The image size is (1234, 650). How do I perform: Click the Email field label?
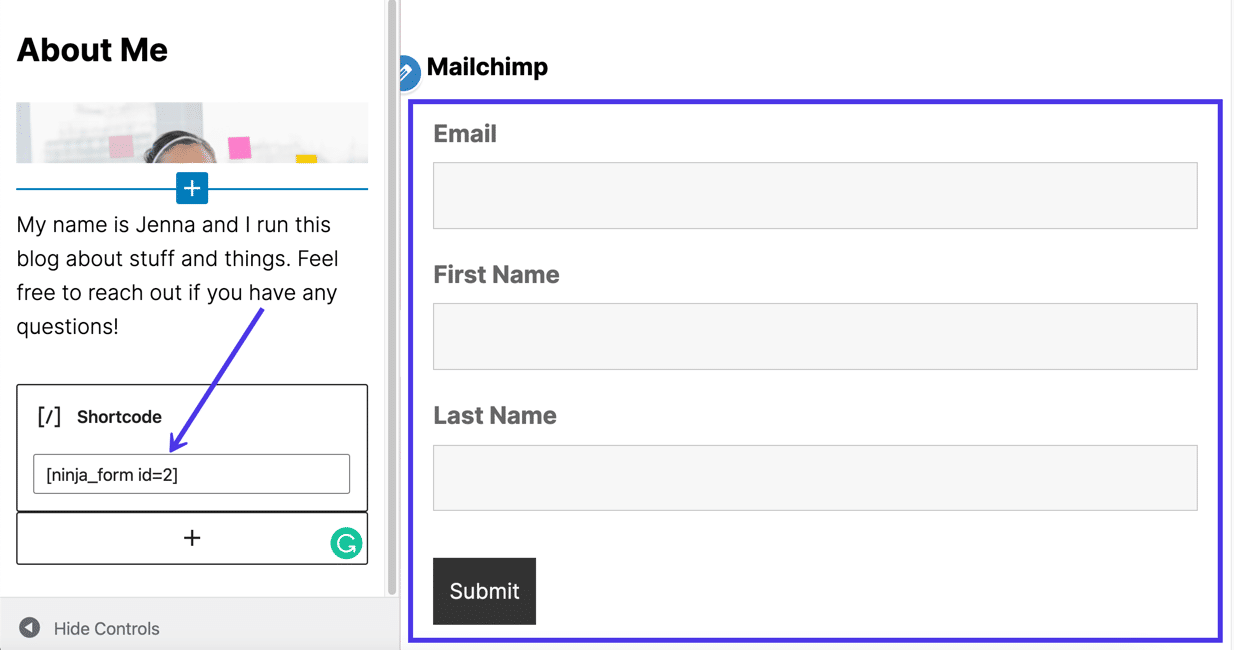point(464,133)
